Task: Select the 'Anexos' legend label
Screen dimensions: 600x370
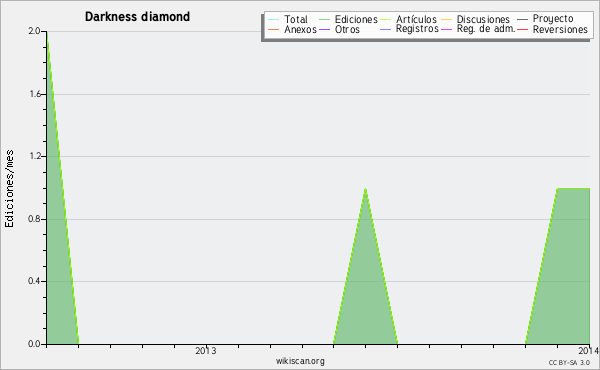Action: (300, 29)
